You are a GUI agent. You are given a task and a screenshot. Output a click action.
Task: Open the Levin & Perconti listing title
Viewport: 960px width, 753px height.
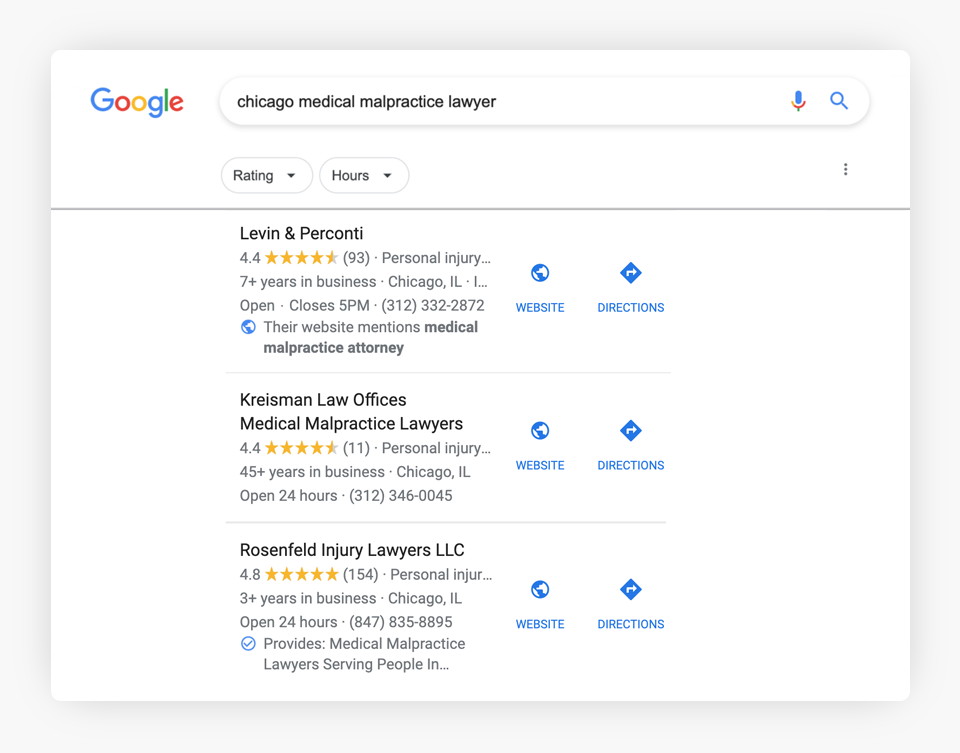(x=301, y=234)
